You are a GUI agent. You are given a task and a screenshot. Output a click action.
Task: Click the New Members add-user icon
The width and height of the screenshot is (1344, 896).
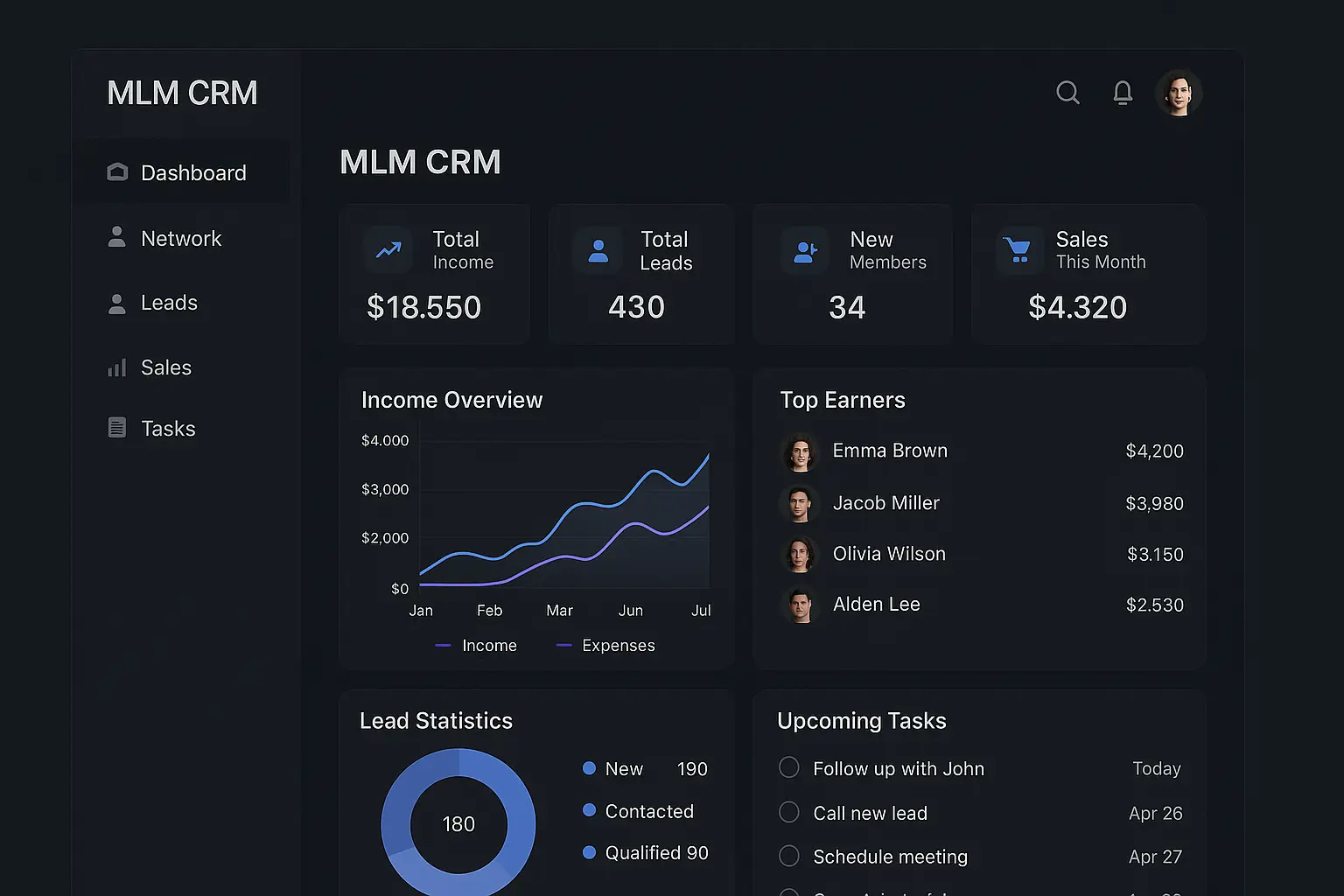[805, 252]
